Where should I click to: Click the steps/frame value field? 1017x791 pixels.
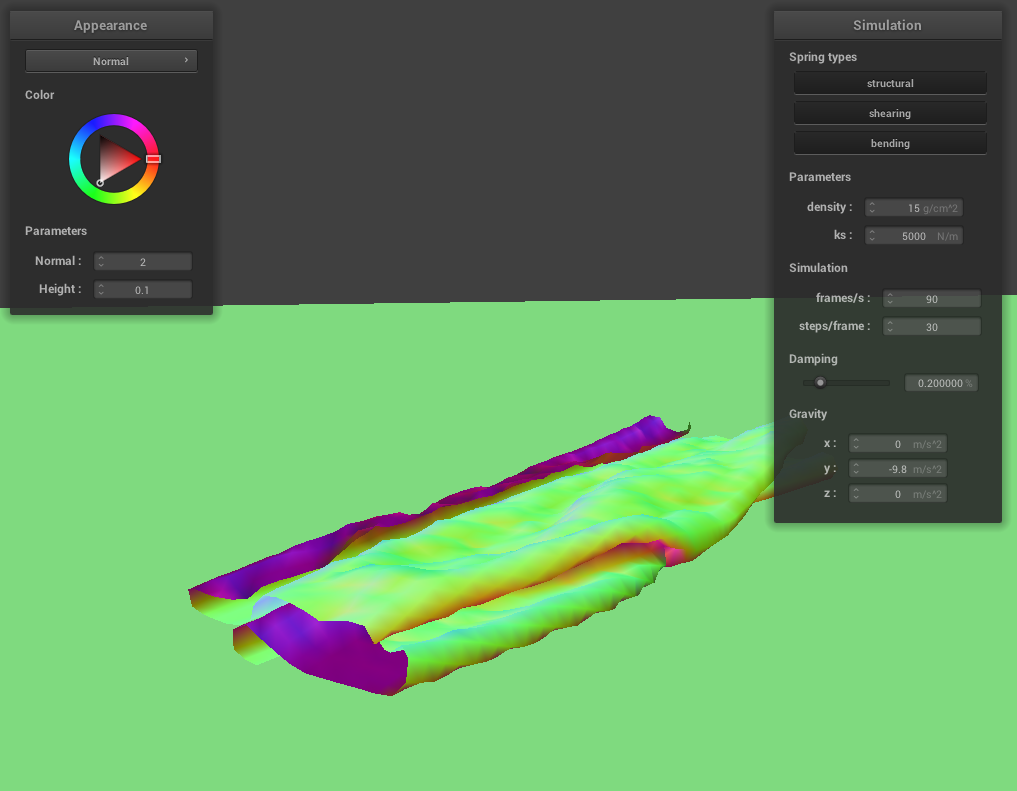pos(932,326)
